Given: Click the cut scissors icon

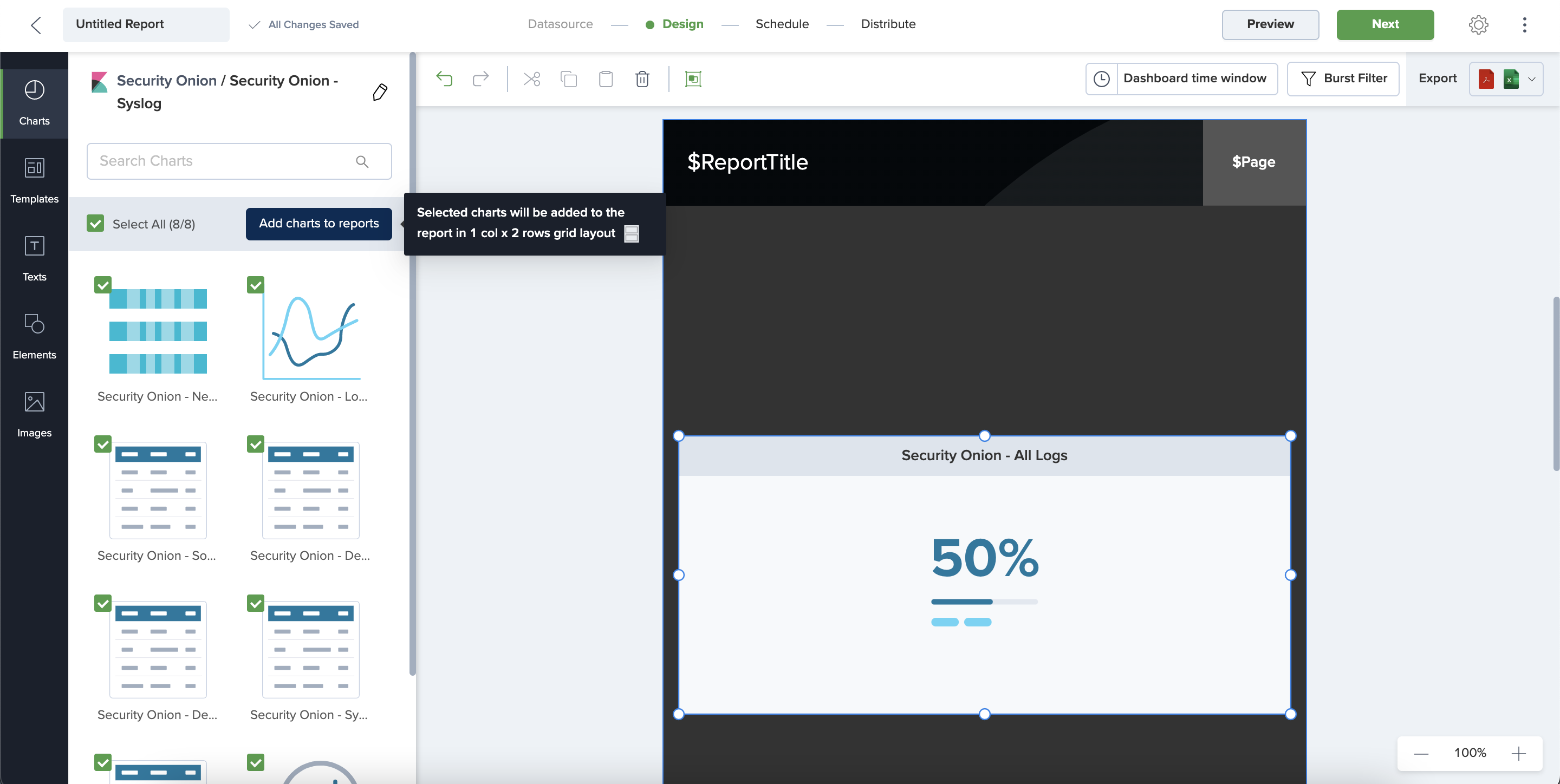Looking at the screenshot, I should (x=532, y=79).
